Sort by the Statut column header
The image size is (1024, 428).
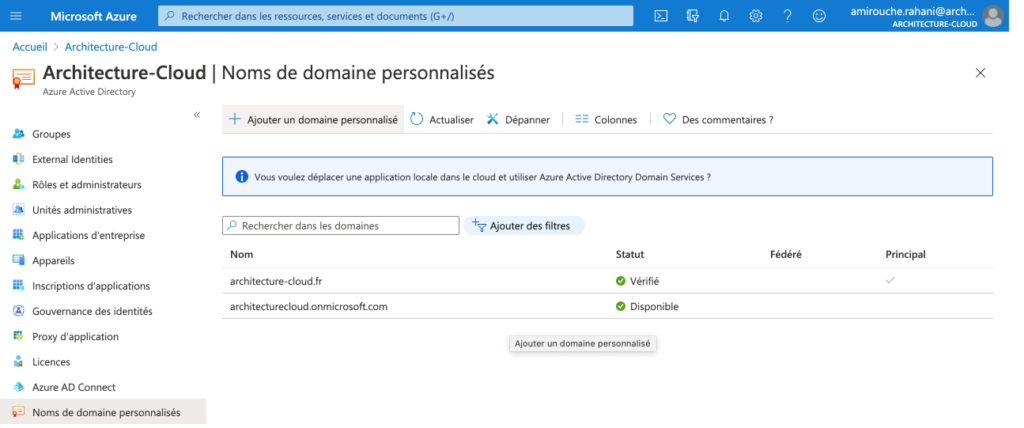coord(630,254)
